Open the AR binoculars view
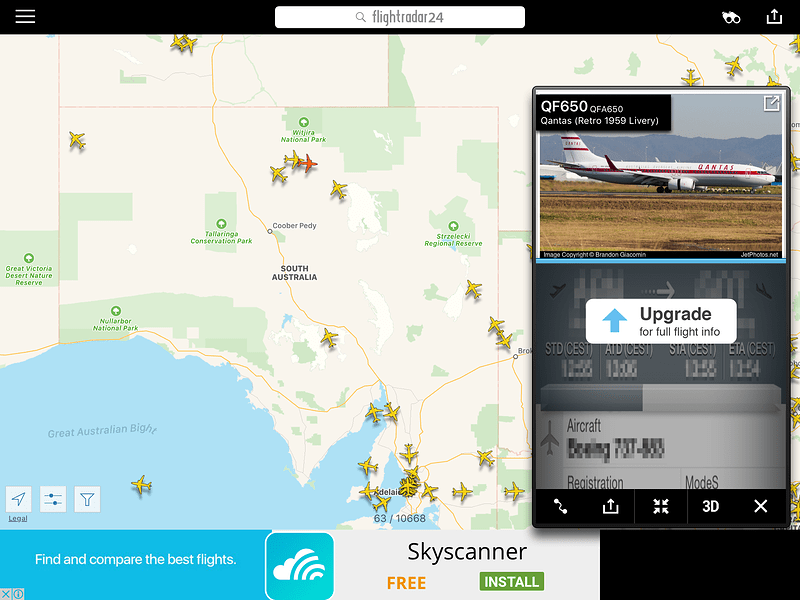The width and height of the screenshot is (800, 600). point(731,18)
